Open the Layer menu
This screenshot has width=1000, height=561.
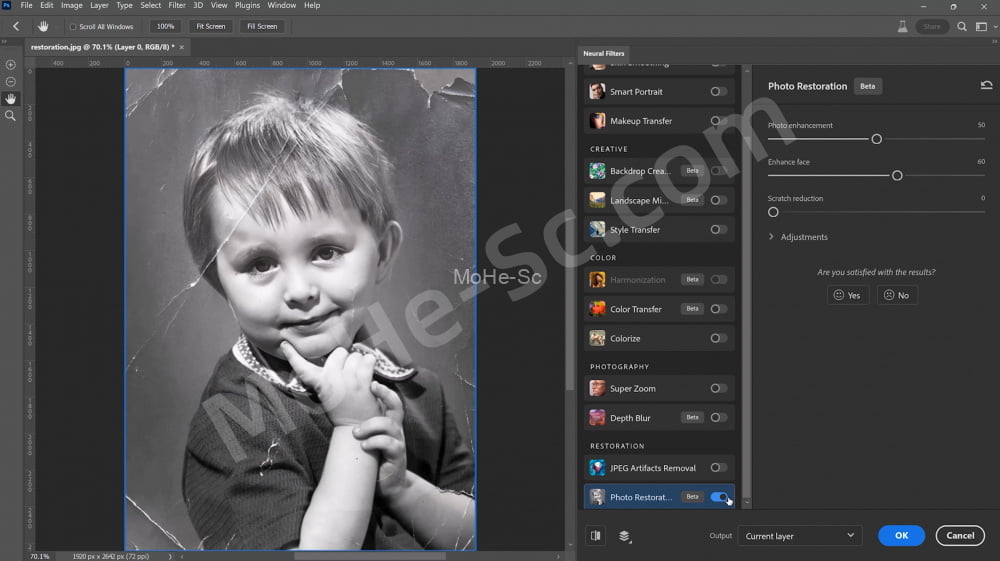point(99,5)
